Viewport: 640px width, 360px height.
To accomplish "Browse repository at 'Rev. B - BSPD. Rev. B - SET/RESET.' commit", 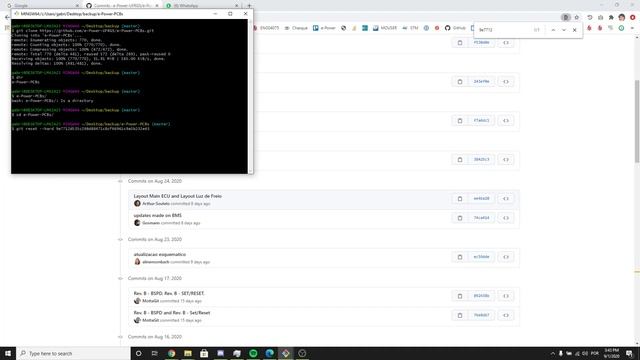I will [506, 296].
